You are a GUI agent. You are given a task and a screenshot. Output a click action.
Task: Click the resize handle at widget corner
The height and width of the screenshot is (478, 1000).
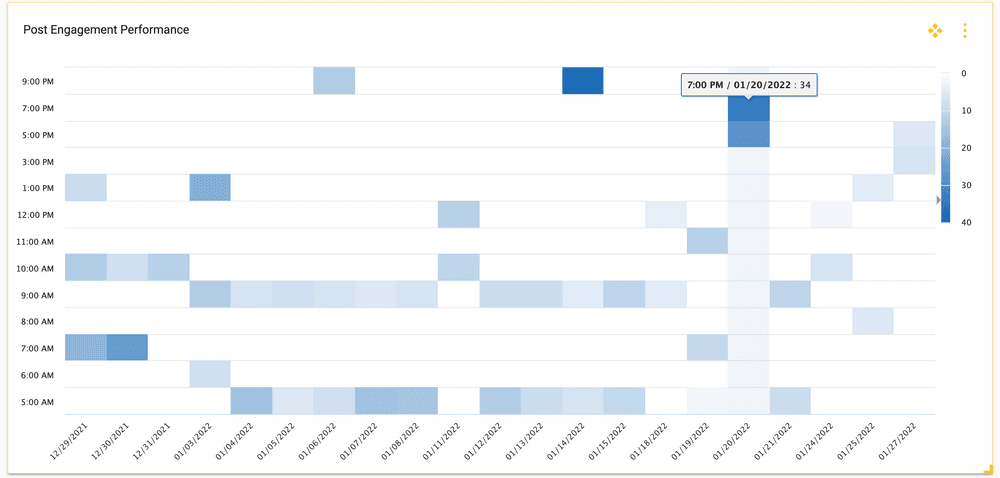point(986,467)
